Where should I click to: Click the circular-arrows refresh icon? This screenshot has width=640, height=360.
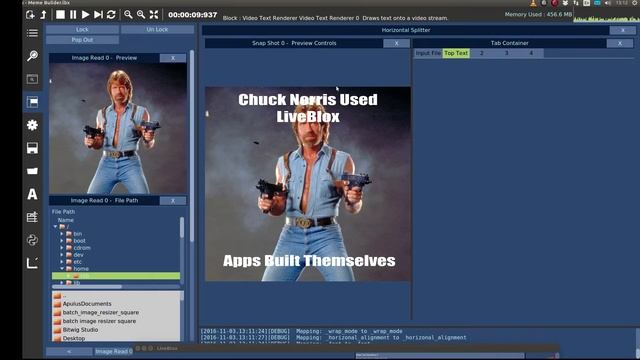coord(111,15)
